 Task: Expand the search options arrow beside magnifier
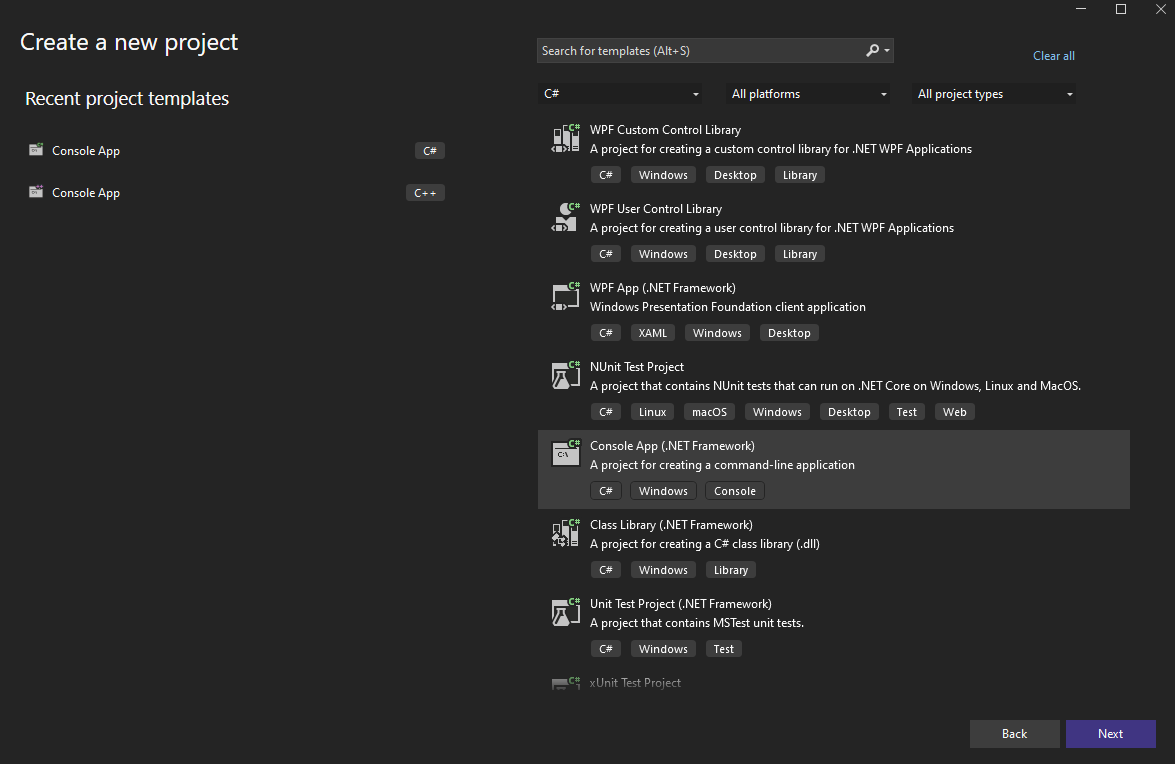(887, 51)
